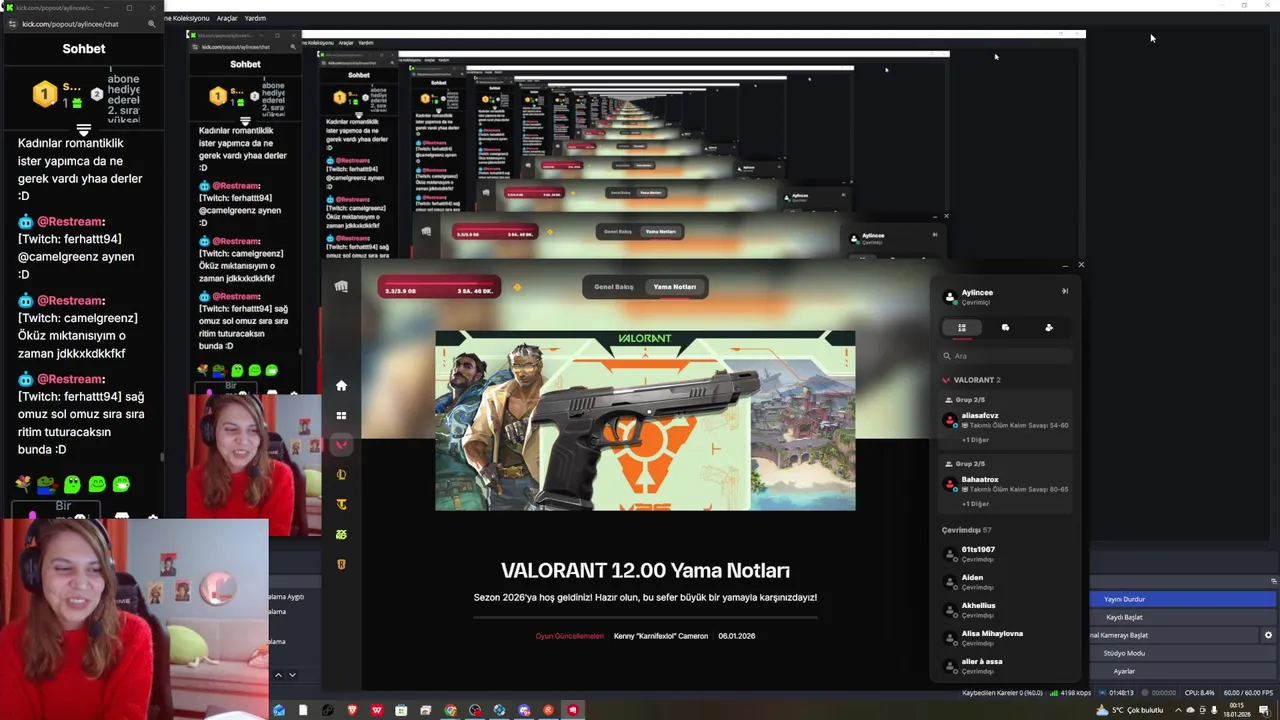Open the weather widget in taskbar
Screen dimensions: 1280x720
pos(1130,710)
